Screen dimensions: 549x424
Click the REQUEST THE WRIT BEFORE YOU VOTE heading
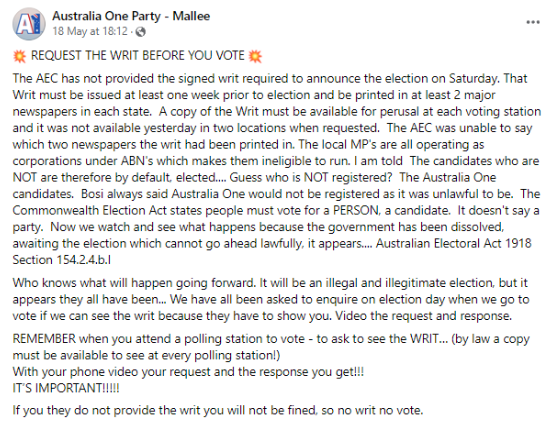point(138,56)
